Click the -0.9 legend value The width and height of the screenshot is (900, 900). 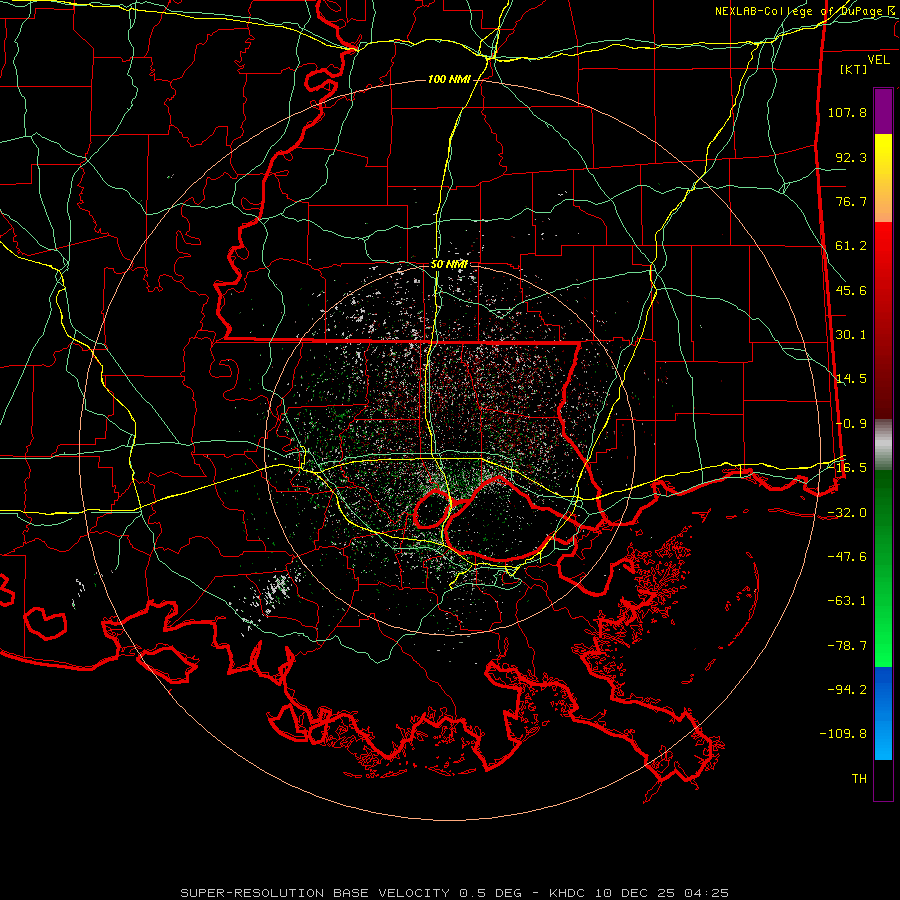coord(851,424)
